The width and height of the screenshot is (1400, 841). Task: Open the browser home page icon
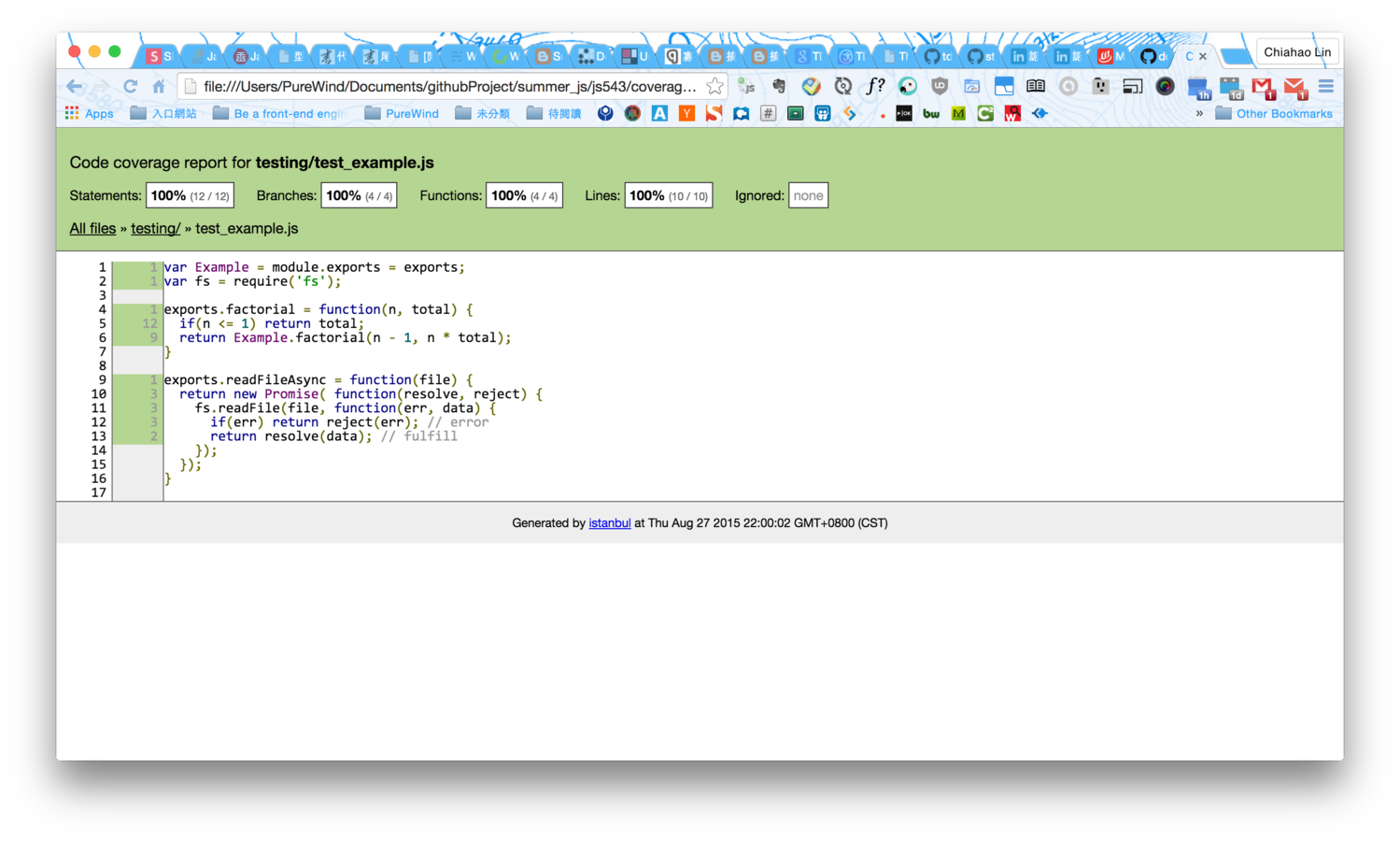point(159,87)
